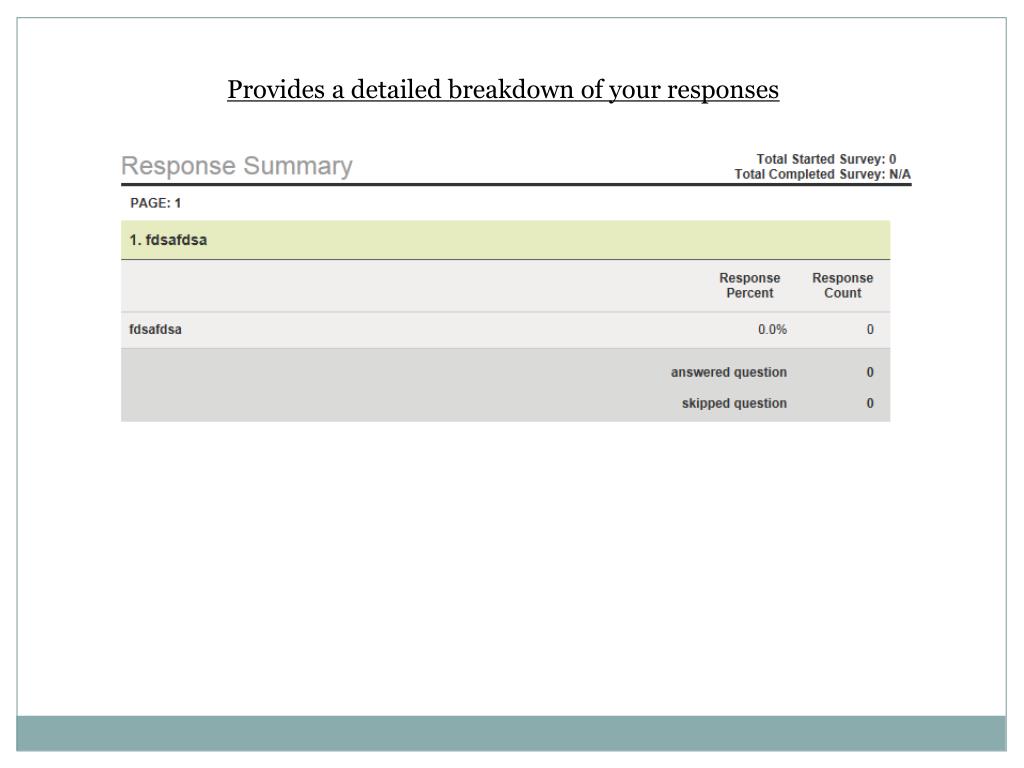Select the PAGE: 1 label
The width and height of the screenshot is (1024, 768).
click(155, 203)
